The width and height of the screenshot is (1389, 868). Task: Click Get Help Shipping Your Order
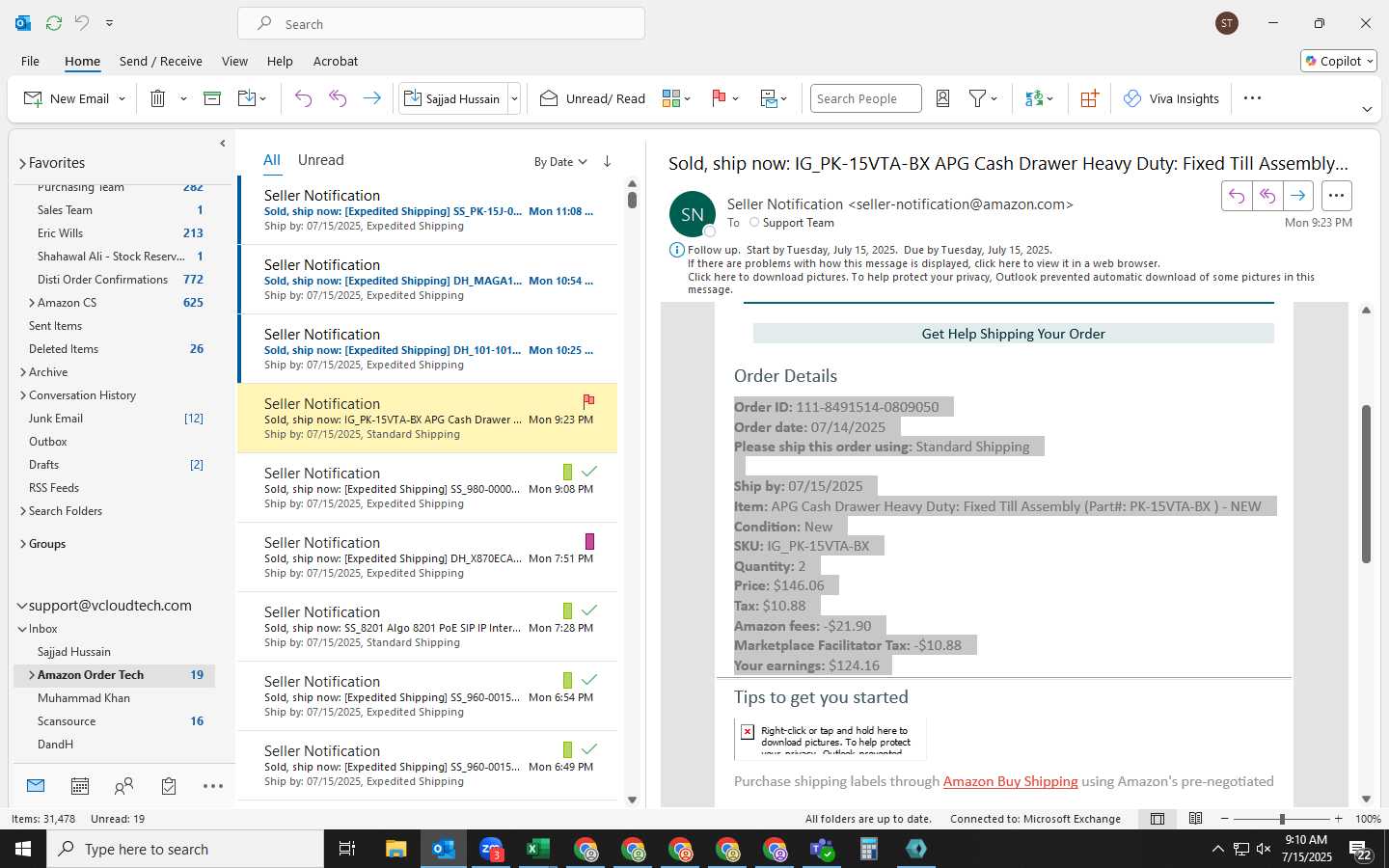pos(1013,334)
